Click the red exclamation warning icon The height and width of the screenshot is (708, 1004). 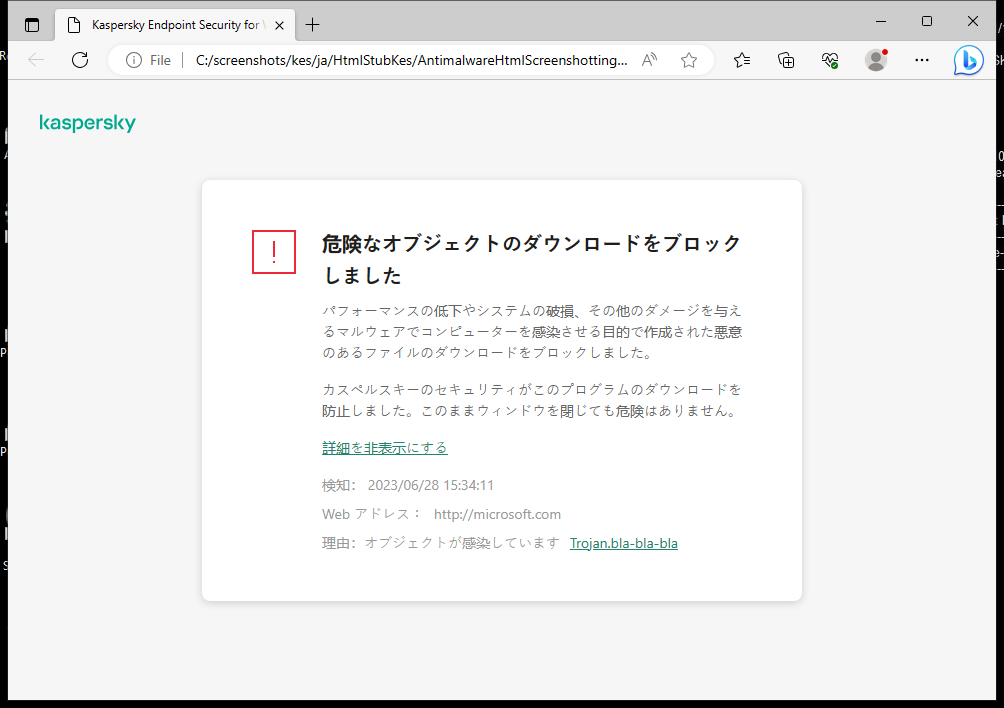pyautogui.click(x=273, y=252)
